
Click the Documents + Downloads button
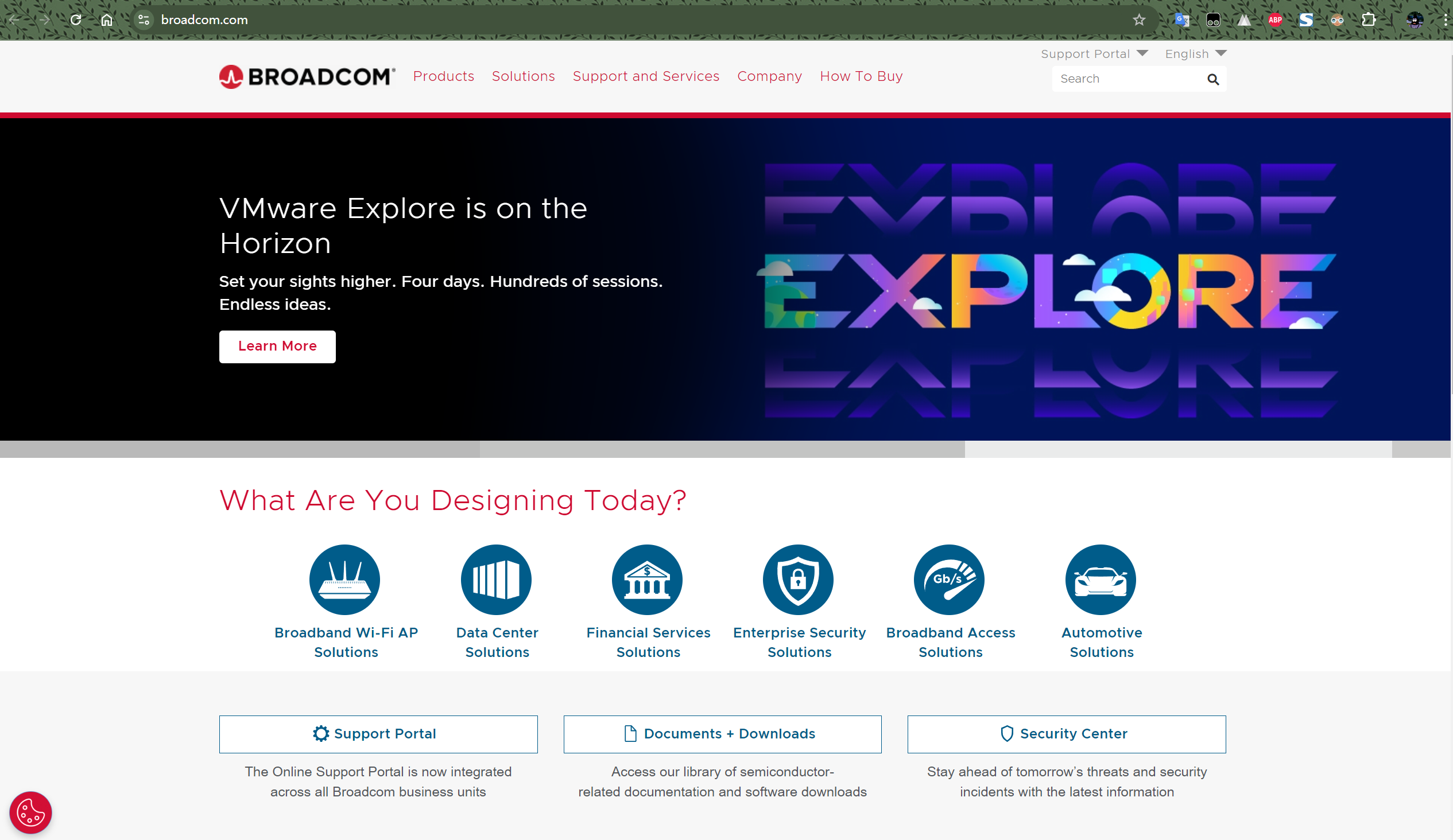(722, 734)
